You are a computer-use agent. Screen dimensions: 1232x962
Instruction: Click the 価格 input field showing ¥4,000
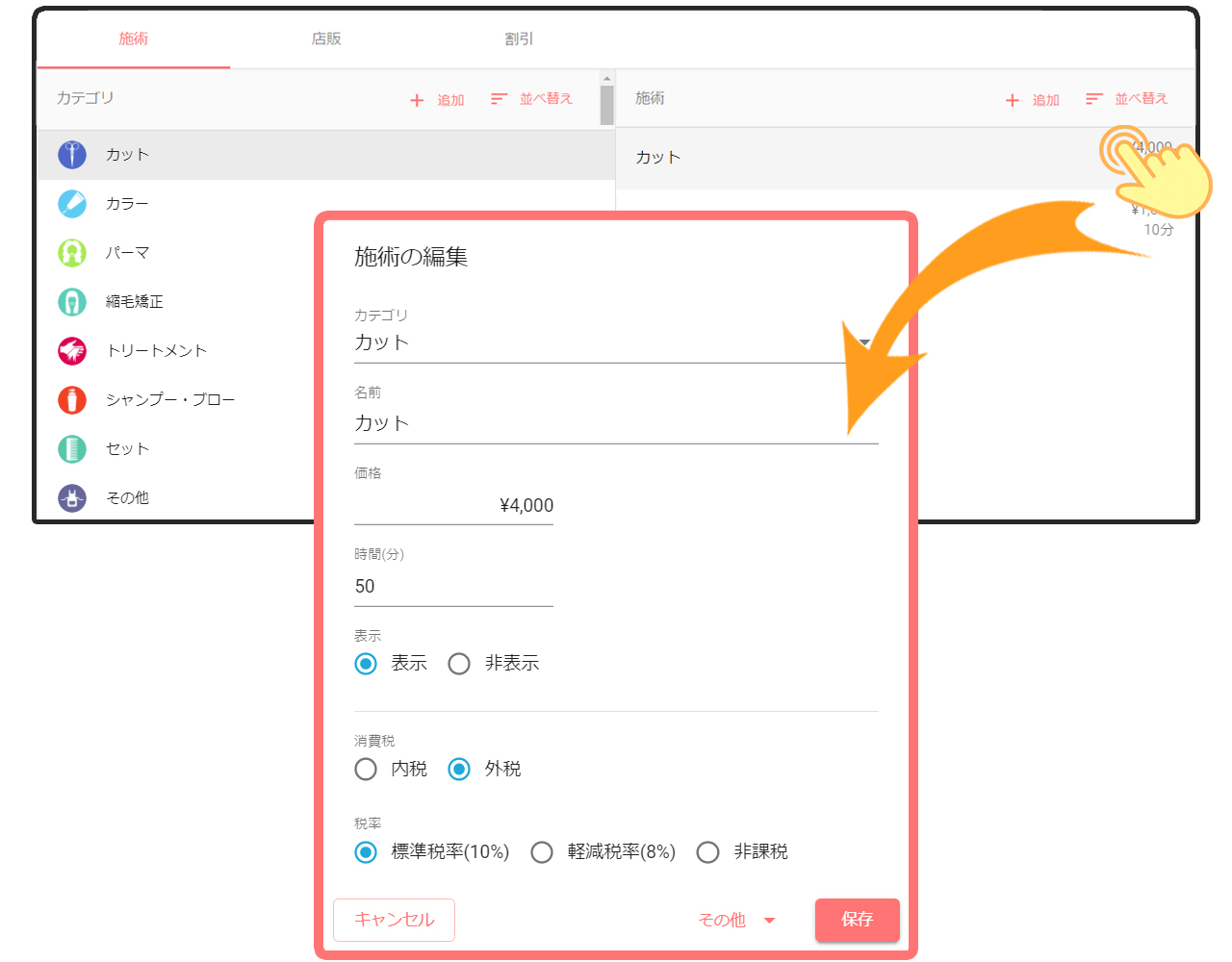click(x=453, y=506)
